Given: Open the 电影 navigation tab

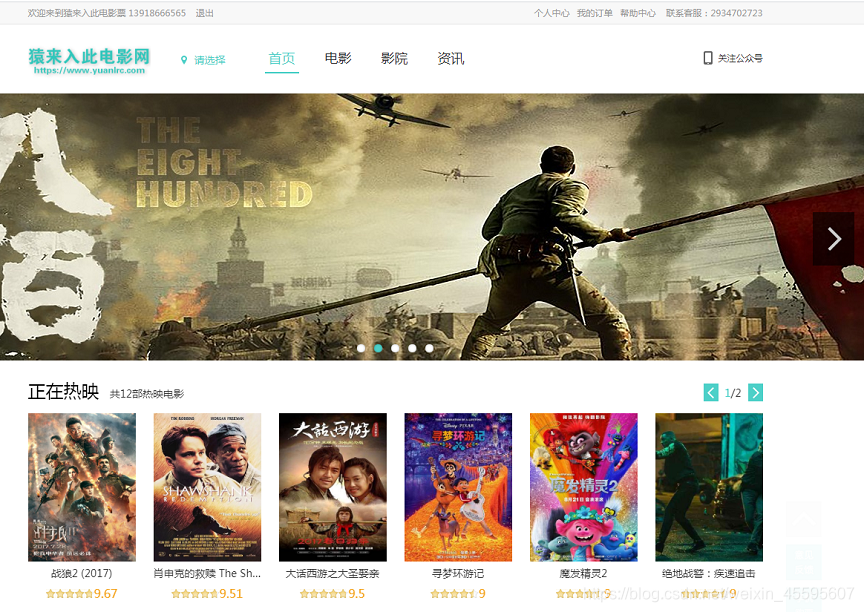Looking at the screenshot, I should [338, 58].
